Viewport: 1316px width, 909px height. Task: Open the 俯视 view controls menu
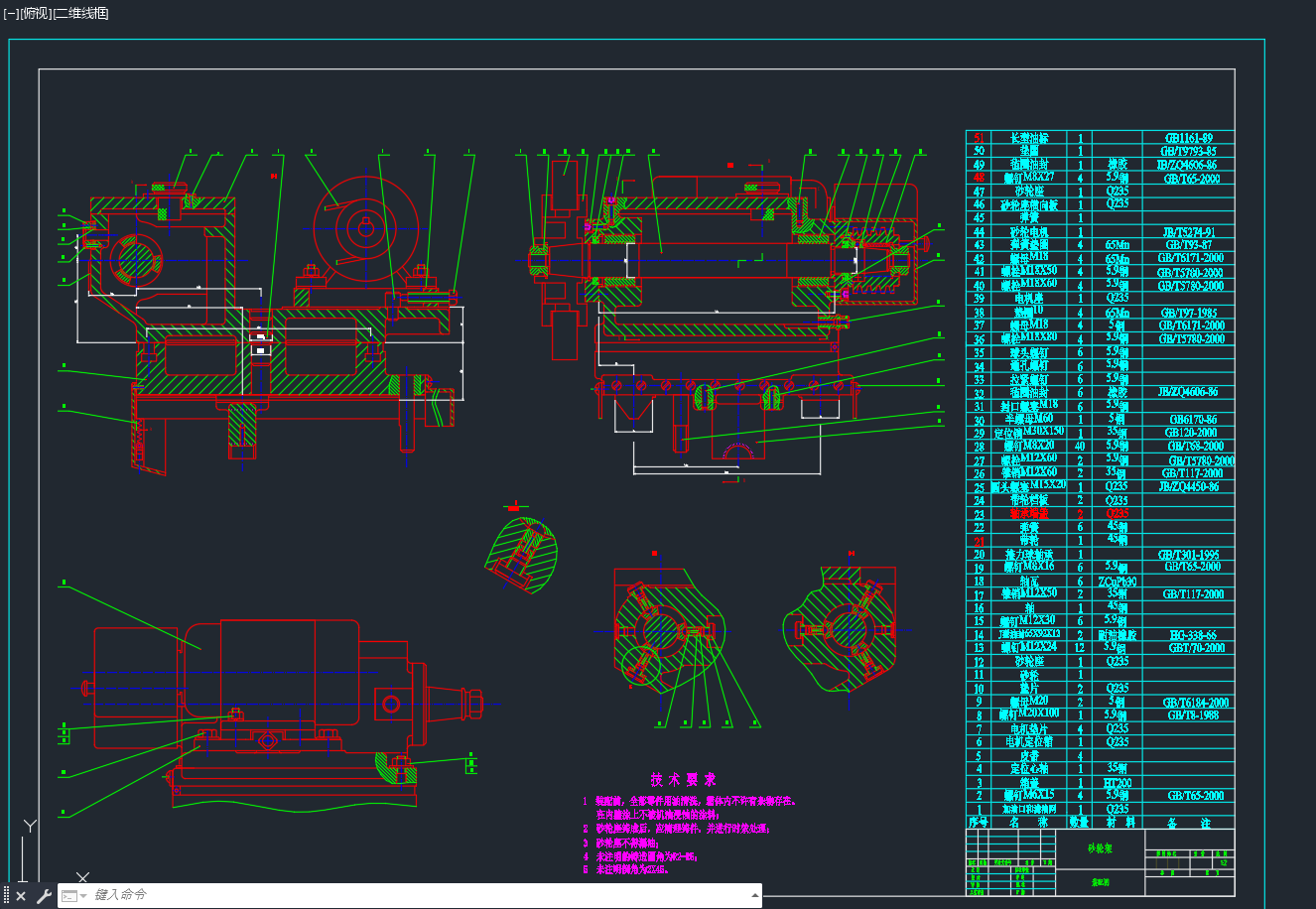tap(36, 13)
